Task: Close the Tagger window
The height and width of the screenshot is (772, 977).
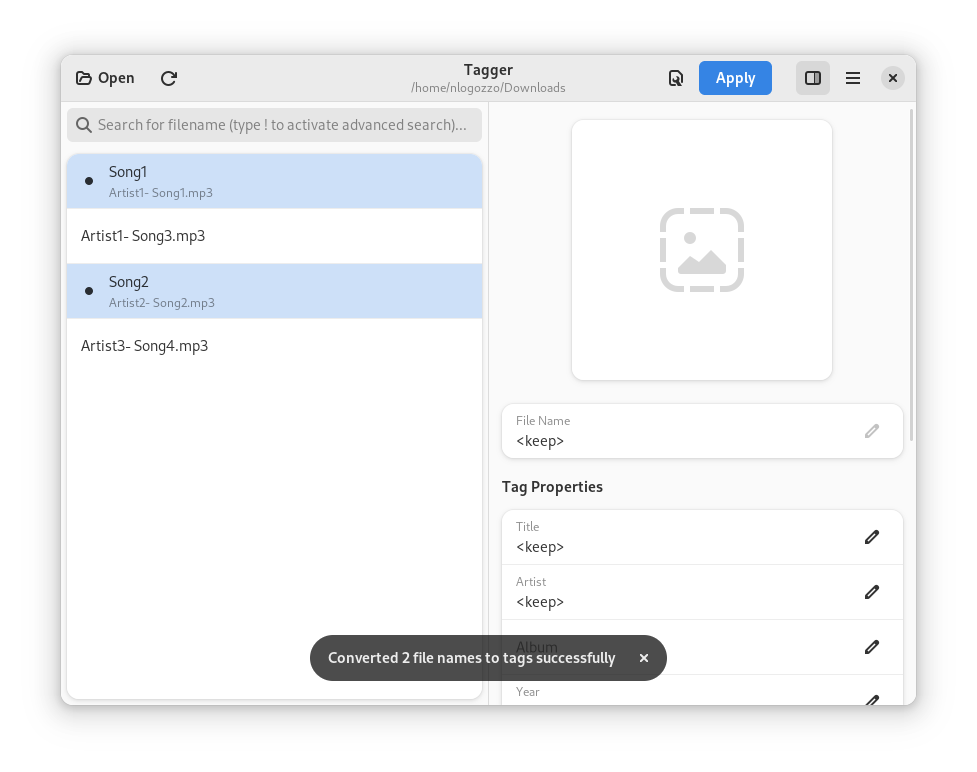Action: point(893,78)
